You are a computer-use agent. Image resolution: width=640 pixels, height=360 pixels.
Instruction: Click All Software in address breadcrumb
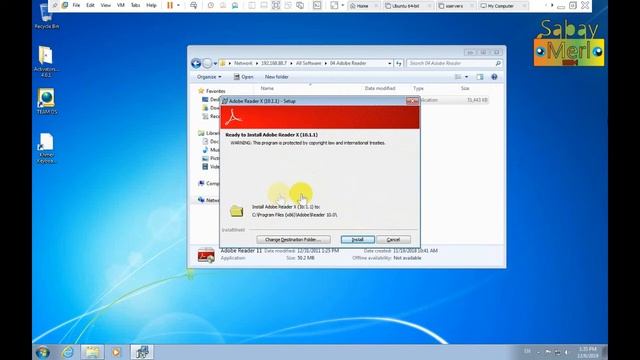click(x=308, y=63)
